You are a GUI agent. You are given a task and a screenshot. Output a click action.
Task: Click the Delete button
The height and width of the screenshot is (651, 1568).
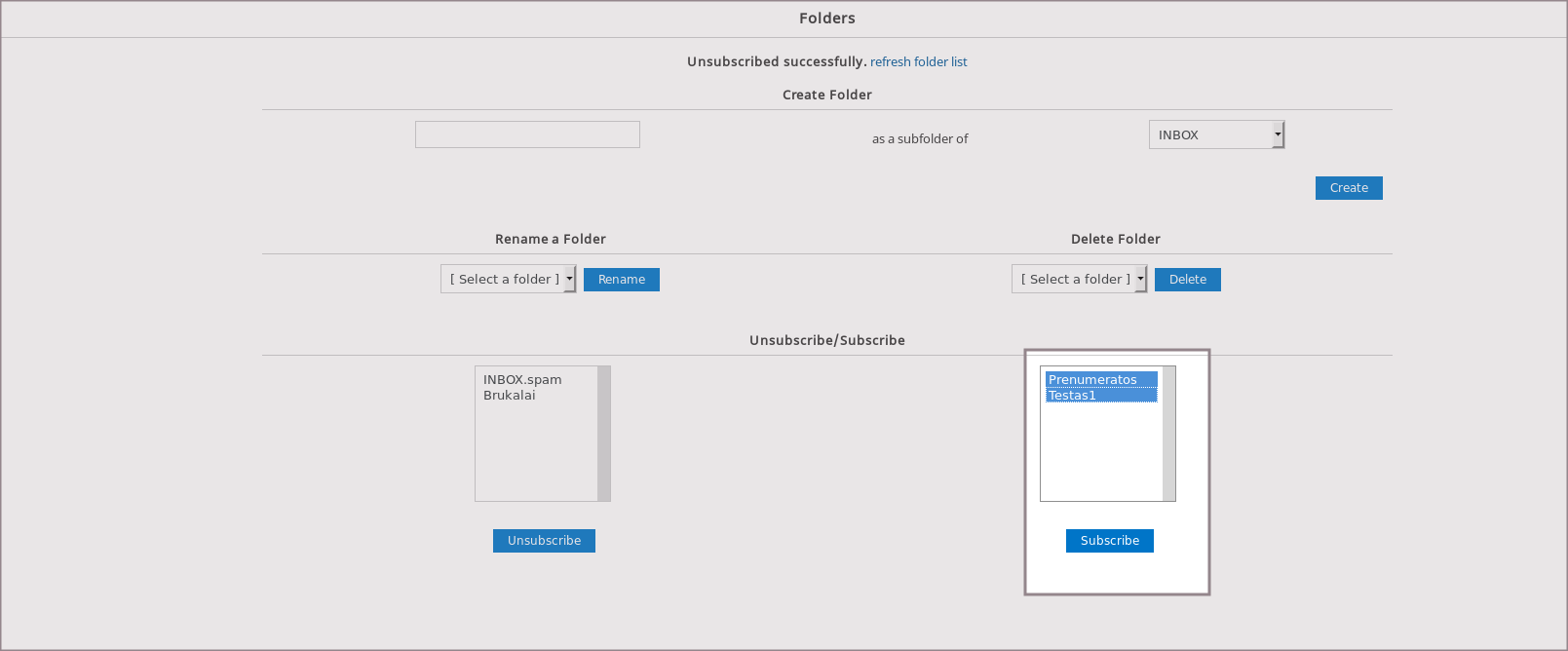pos(1187,280)
